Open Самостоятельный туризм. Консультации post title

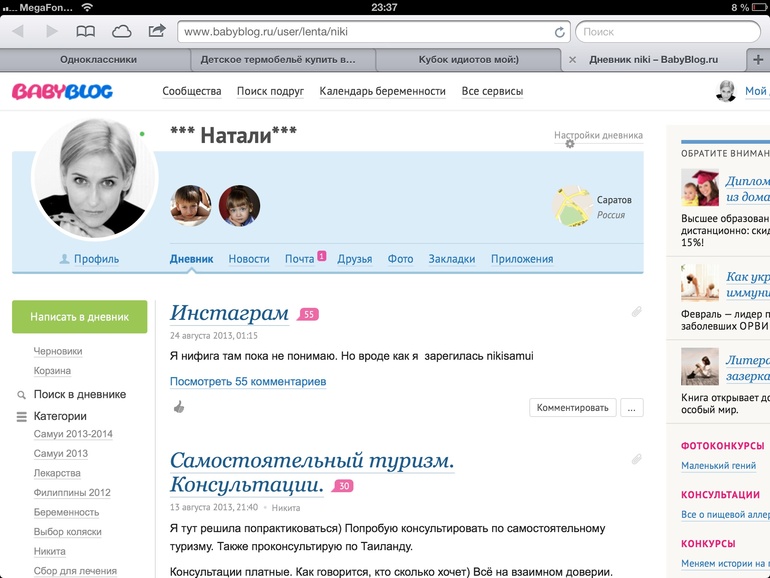pyautogui.click(x=312, y=472)
